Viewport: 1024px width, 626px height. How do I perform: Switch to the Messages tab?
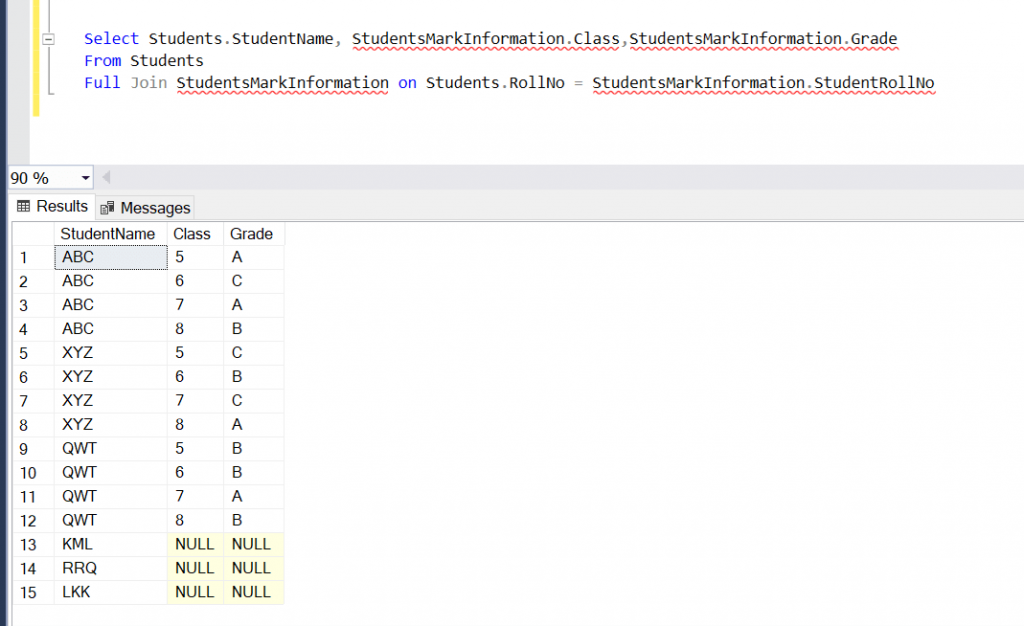154,207
